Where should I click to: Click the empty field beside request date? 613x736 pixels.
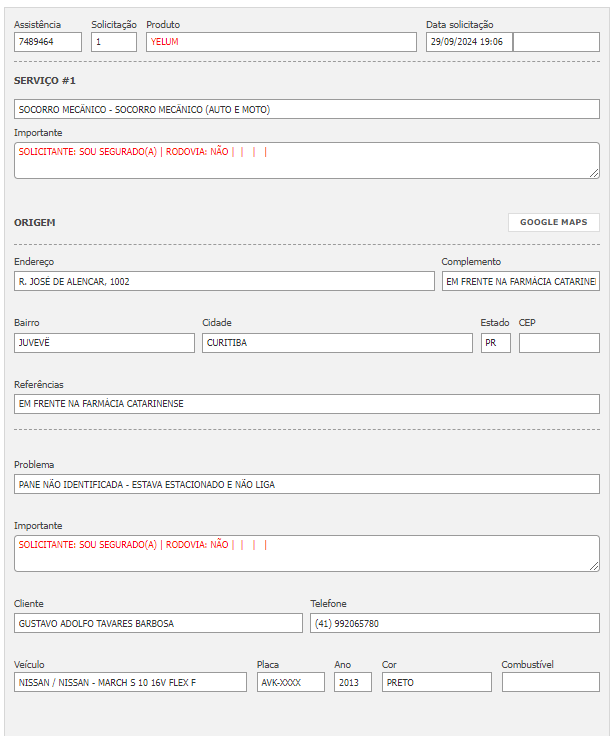[556, 42]
